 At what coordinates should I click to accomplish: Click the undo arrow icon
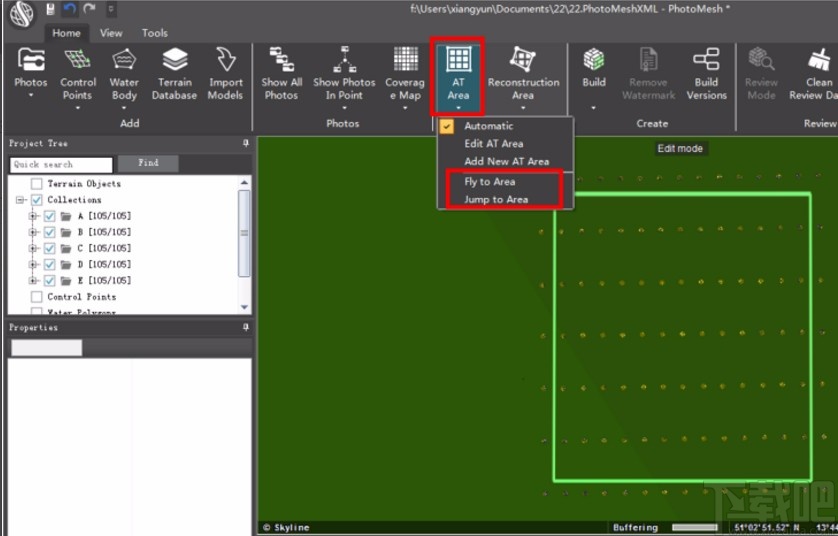pos(69,9)
